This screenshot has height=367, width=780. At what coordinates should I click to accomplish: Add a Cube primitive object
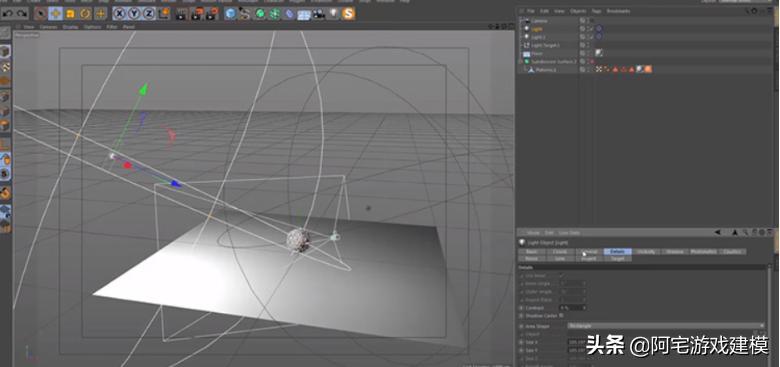230,13
